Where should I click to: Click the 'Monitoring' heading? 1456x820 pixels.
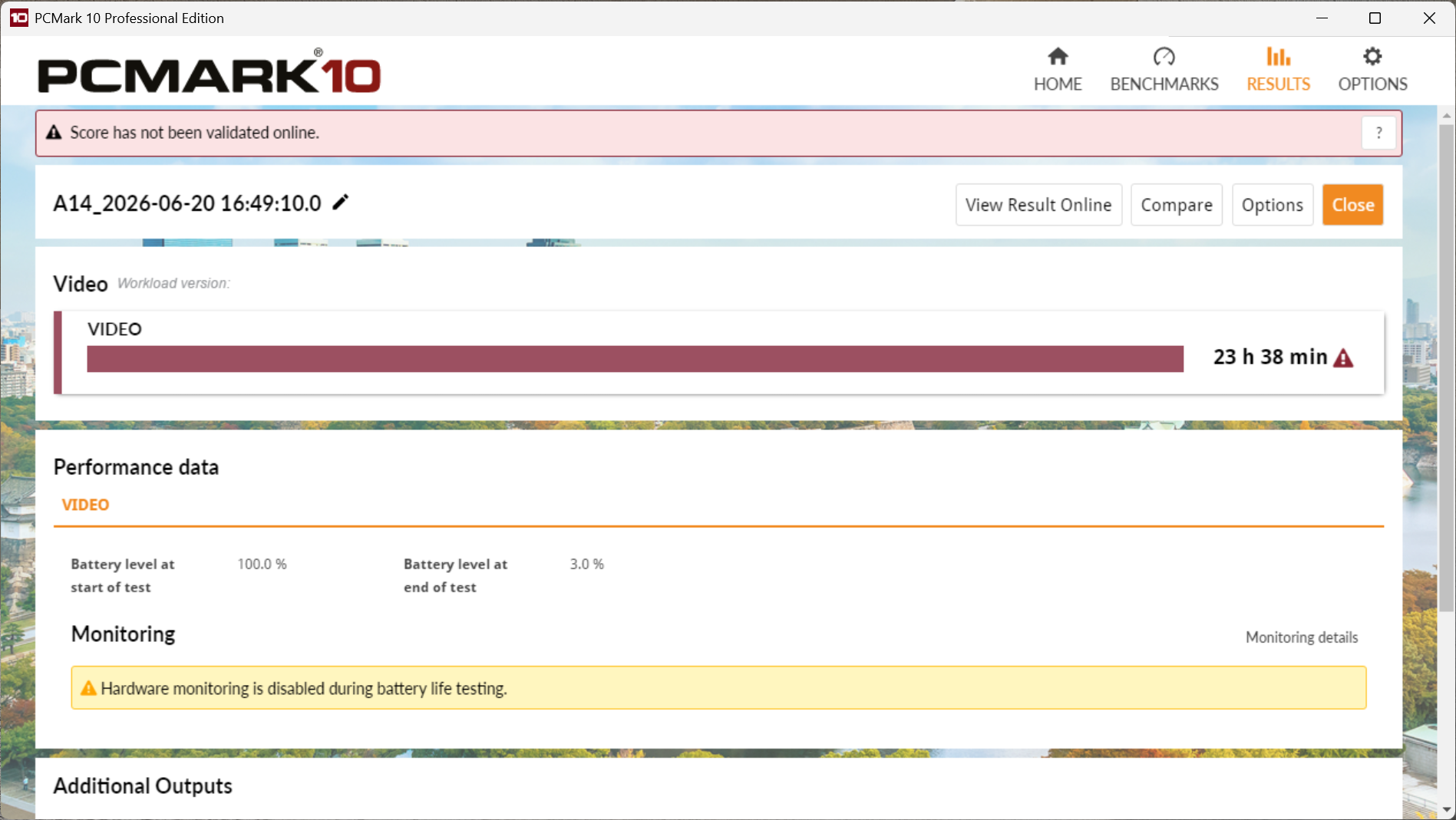[123, 634]
